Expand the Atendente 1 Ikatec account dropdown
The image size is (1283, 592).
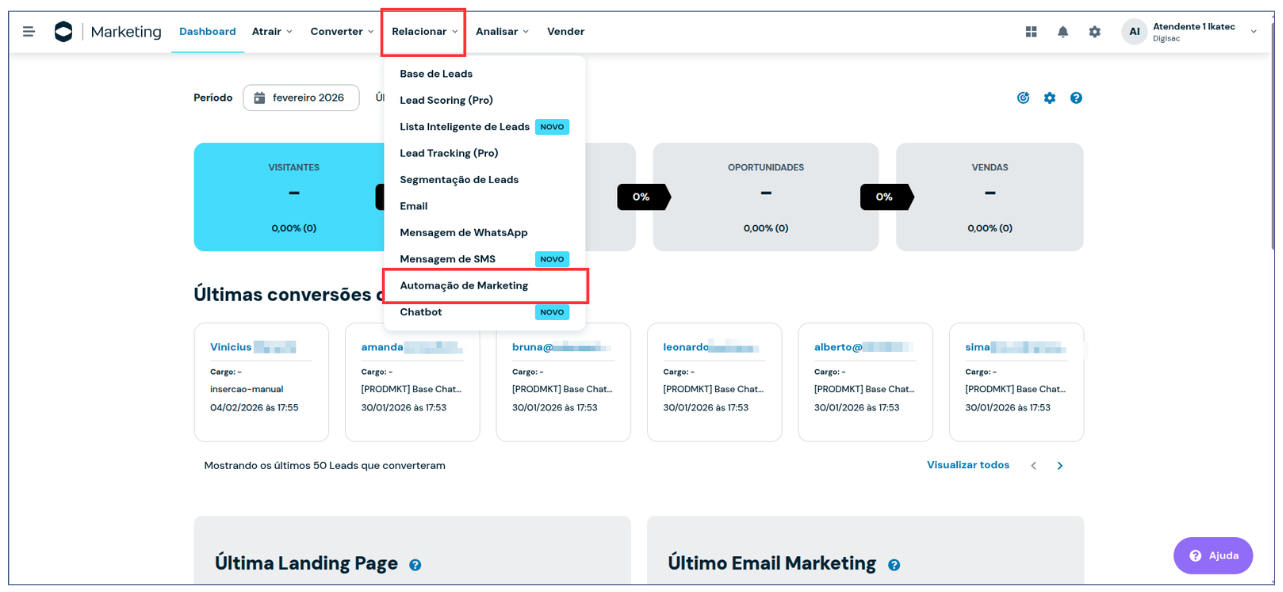1254,32
